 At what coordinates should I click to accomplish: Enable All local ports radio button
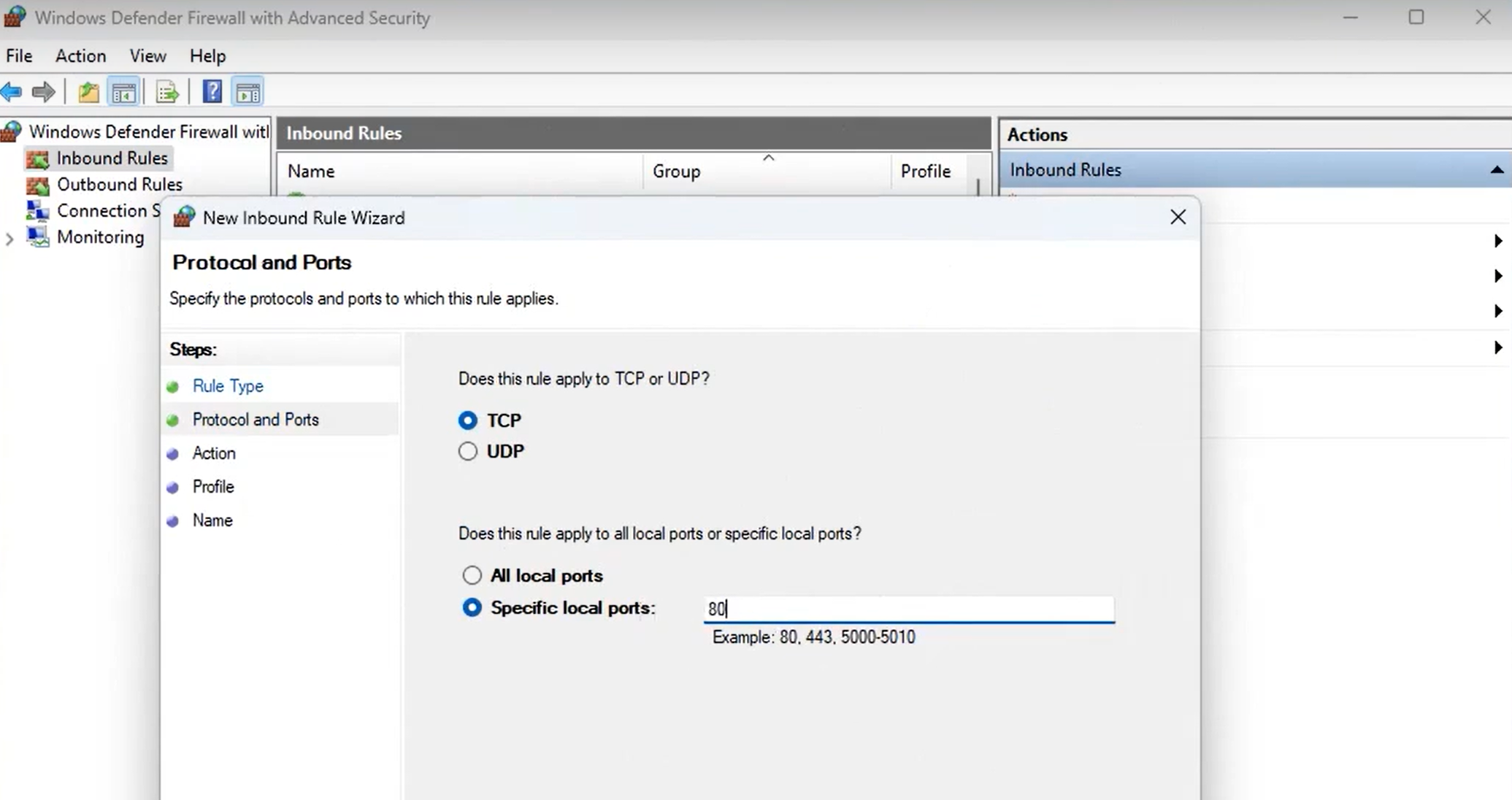point(471,575)
